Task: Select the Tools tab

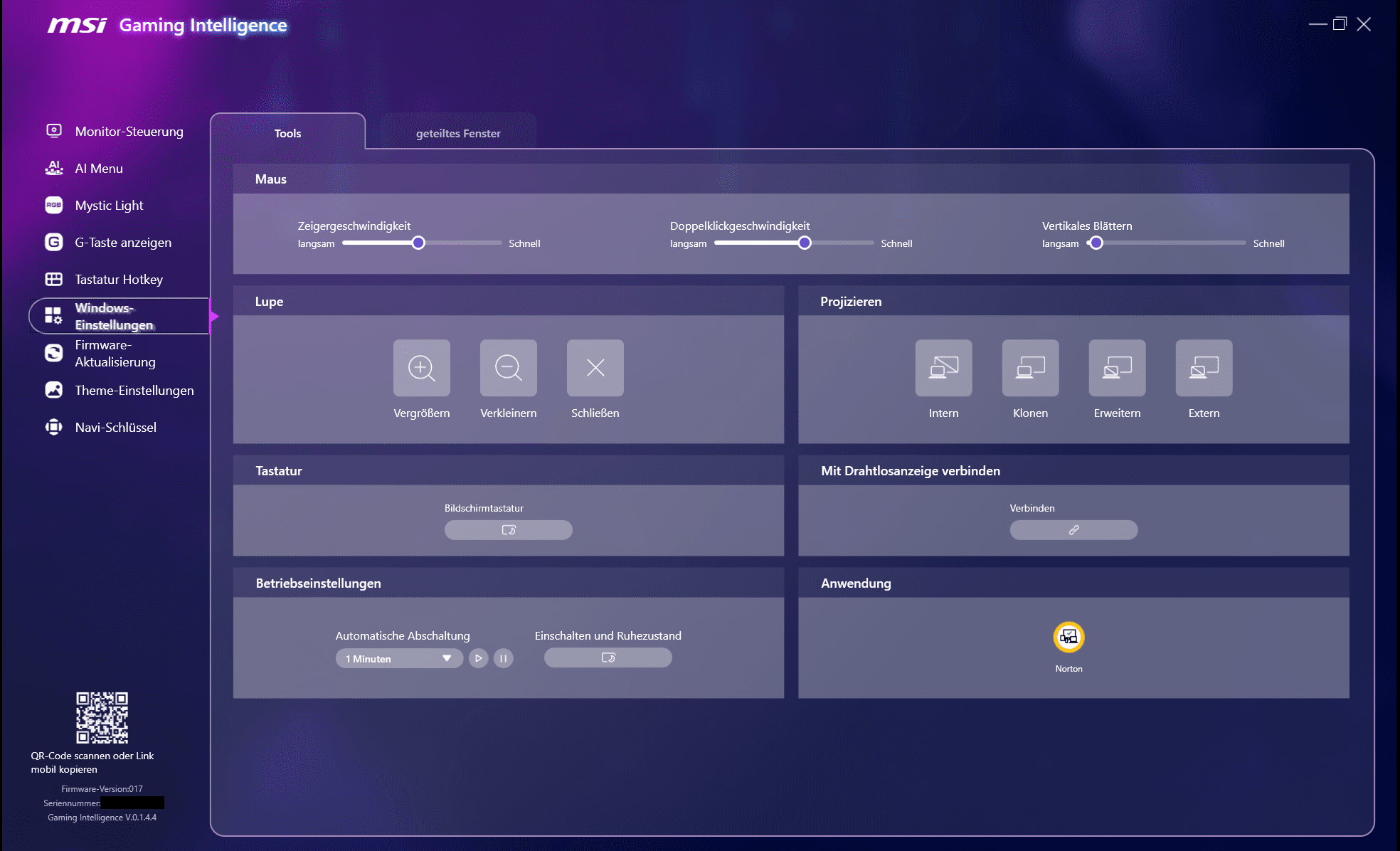Action: coord(287,132)
